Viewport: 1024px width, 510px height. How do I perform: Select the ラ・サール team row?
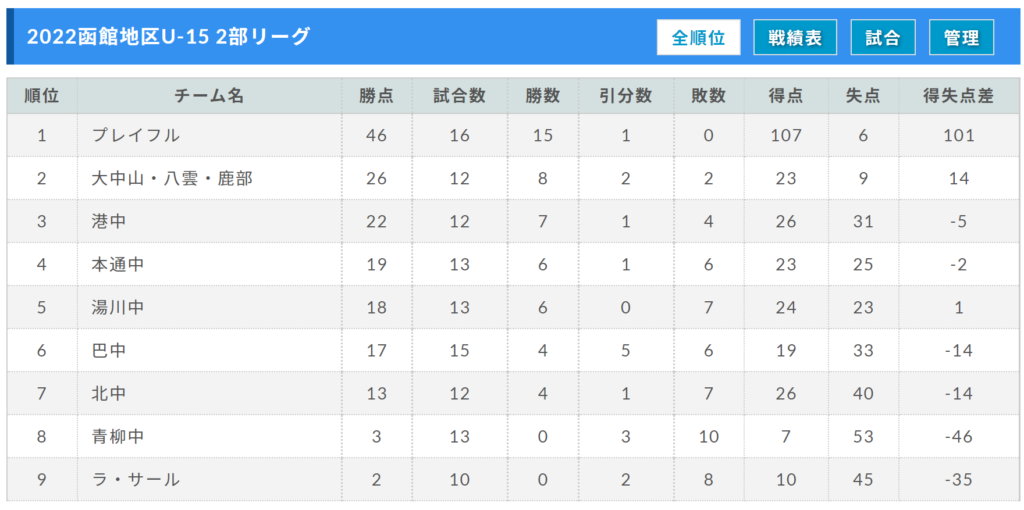coord(513,480)
